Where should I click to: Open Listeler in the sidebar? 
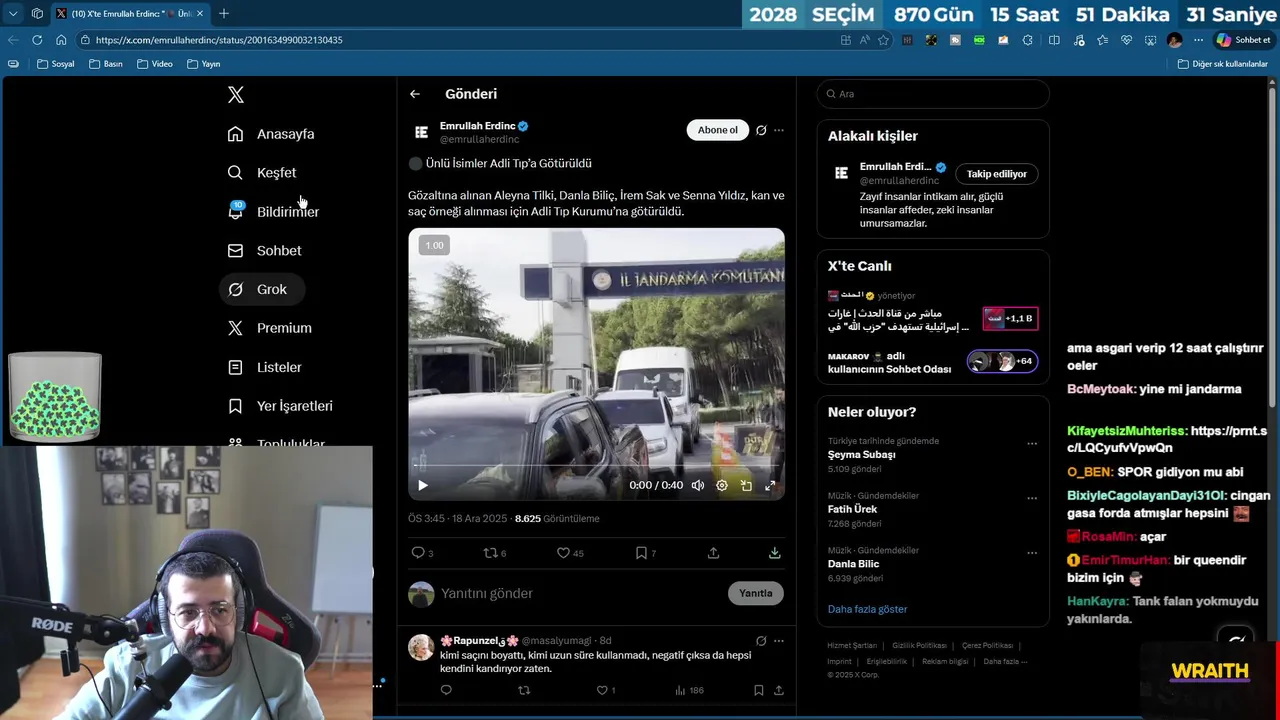265,367
